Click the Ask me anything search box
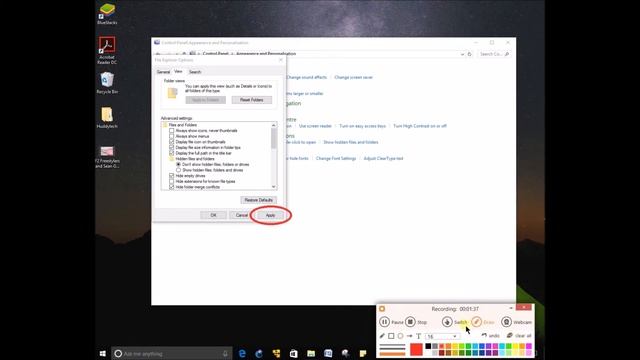The image size is (640, 360). click(x=171, y=353)
